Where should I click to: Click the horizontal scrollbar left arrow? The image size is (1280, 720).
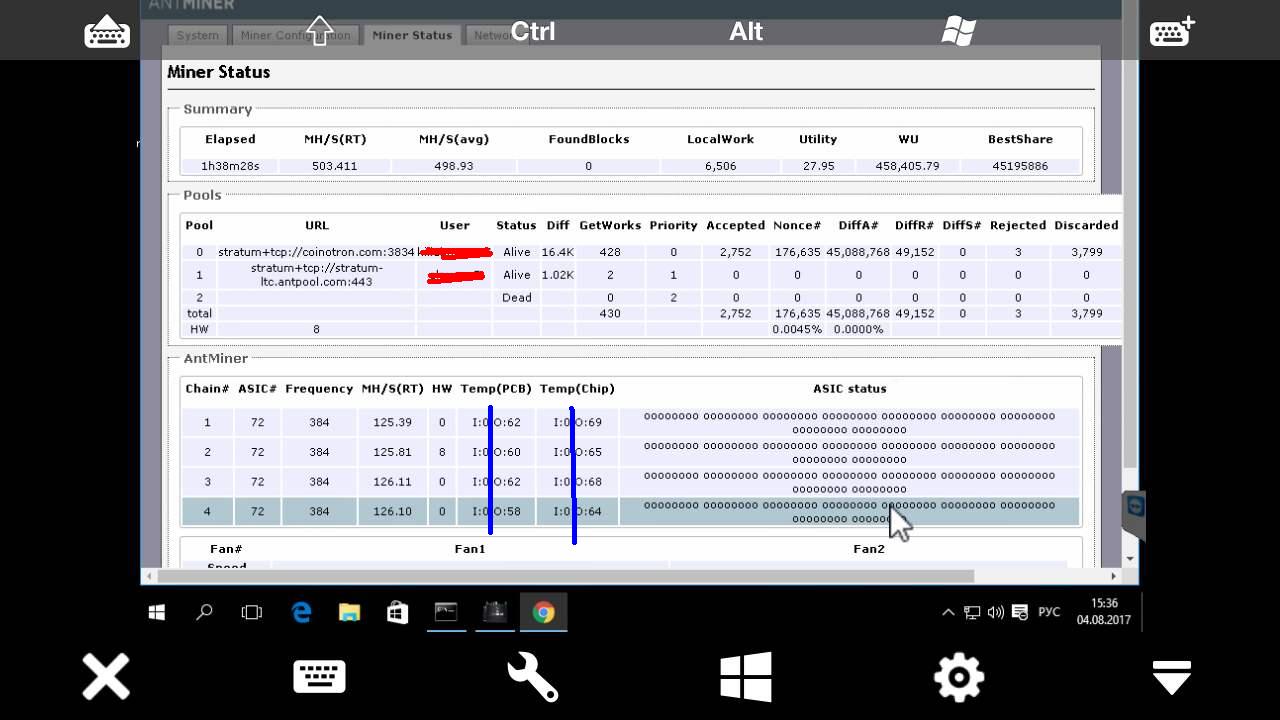coord(149,576)
